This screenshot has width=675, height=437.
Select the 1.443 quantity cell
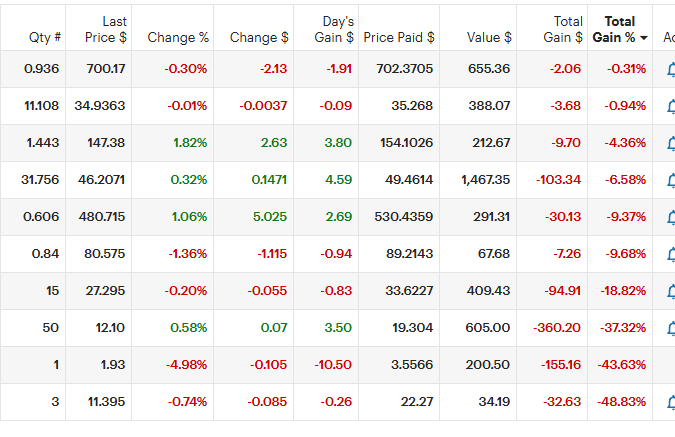point(33,143)
